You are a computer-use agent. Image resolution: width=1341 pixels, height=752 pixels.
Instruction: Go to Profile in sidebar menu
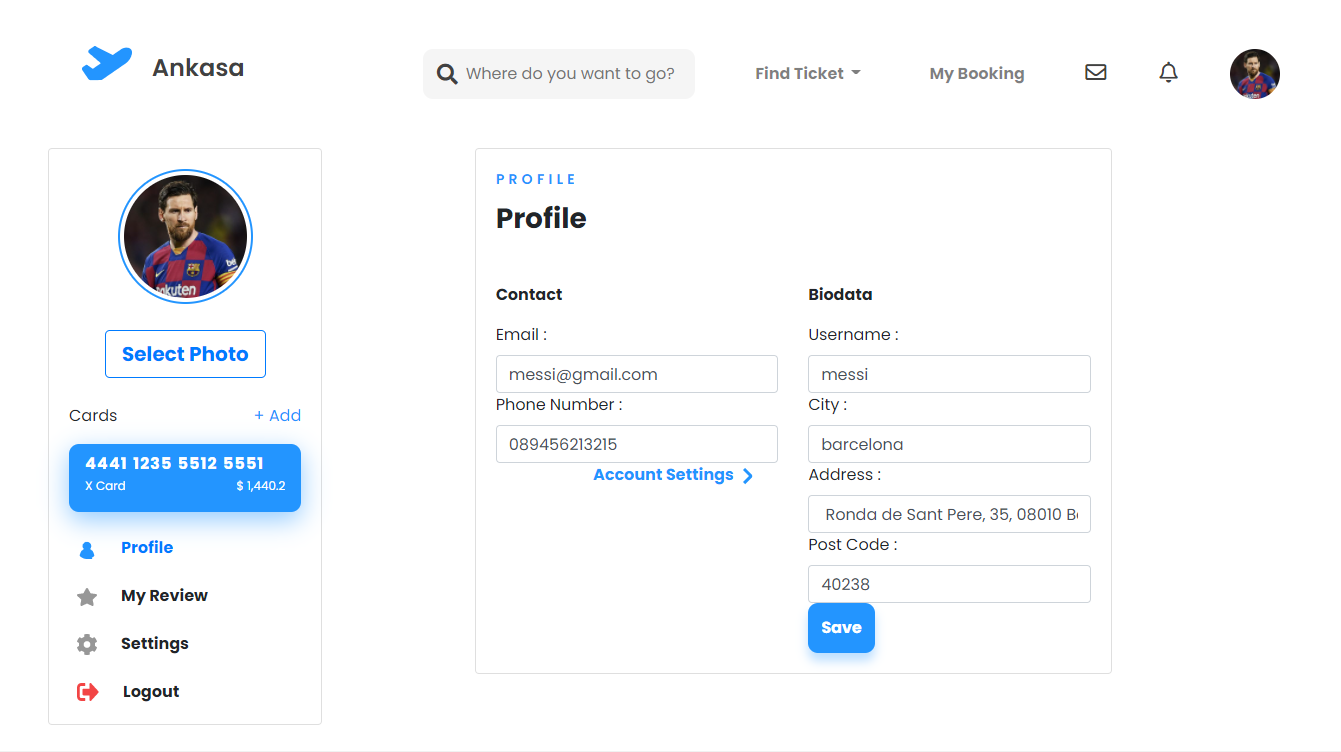[x=147, y=547]
